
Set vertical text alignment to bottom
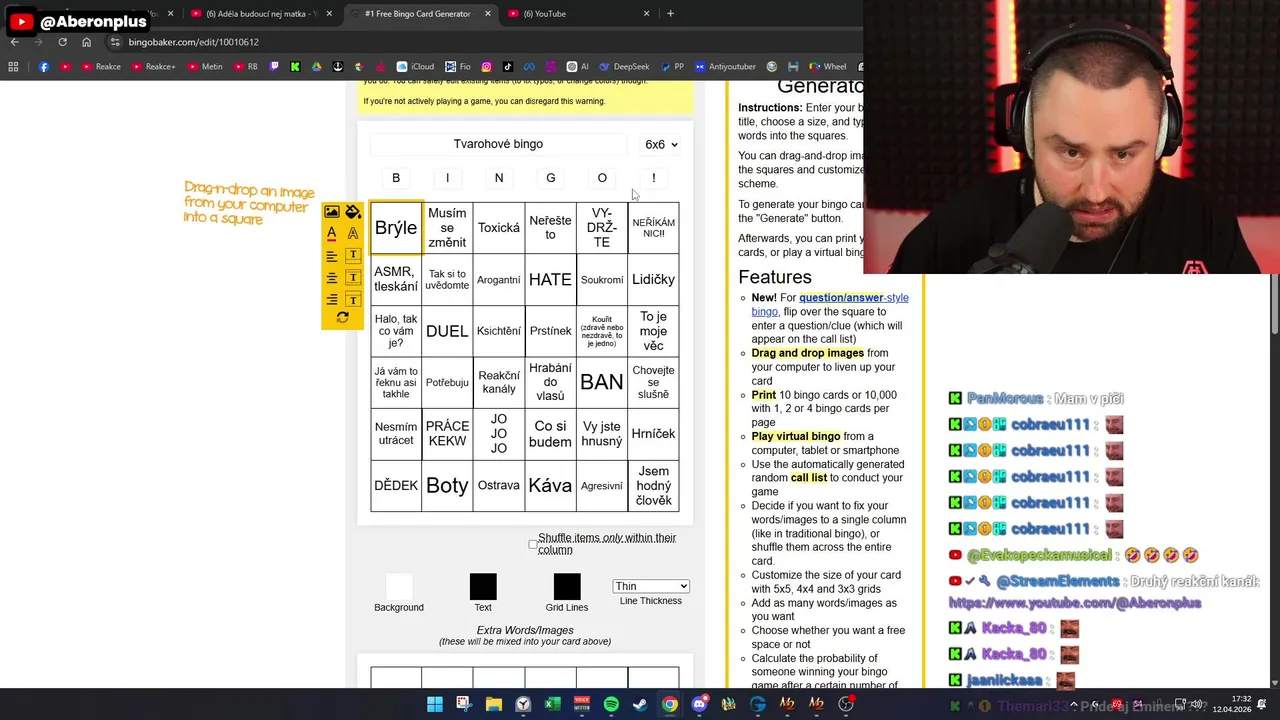pyautogui.click(x=353, y=299)
